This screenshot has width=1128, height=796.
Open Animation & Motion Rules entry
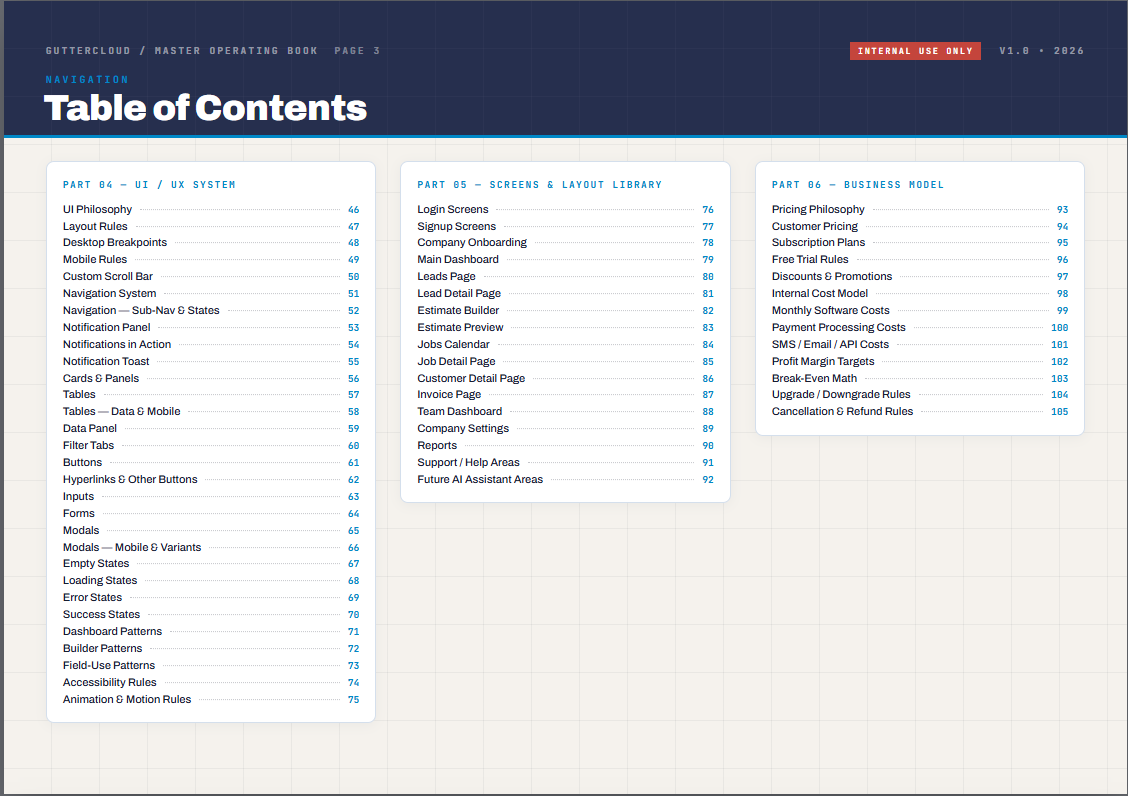tap(211, 700)
